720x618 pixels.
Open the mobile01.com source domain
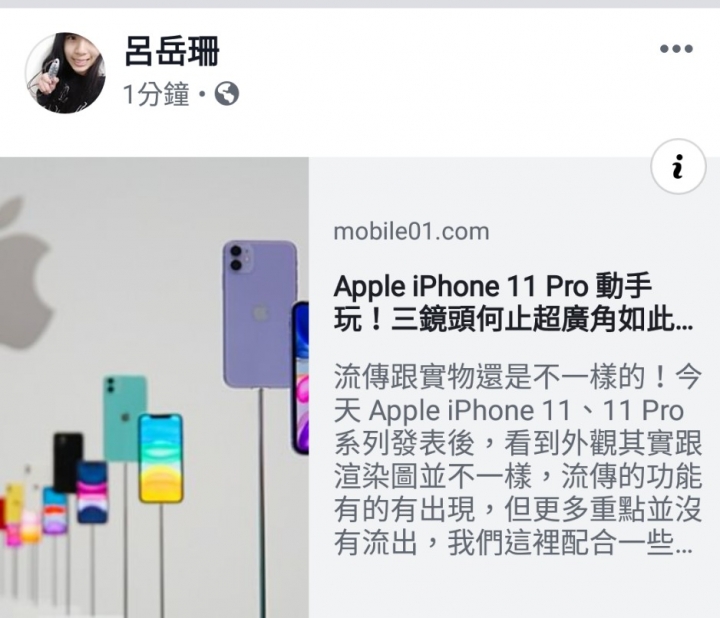tap(411, 231)
